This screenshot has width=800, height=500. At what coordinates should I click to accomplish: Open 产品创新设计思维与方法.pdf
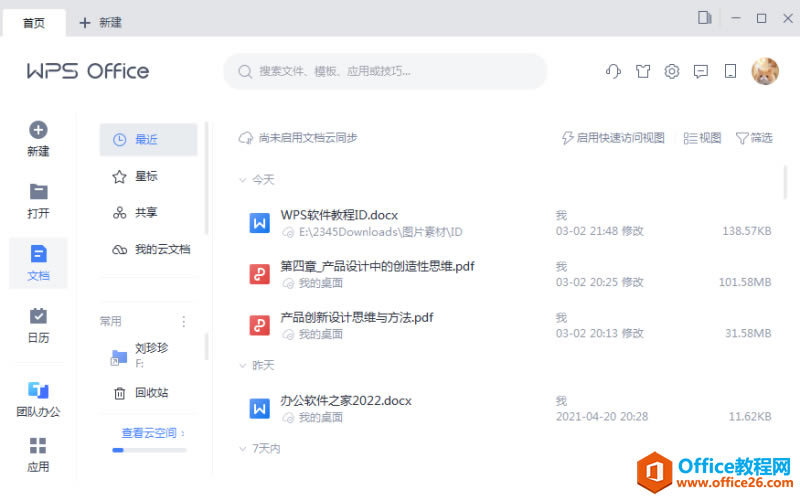tap(357, 317)
